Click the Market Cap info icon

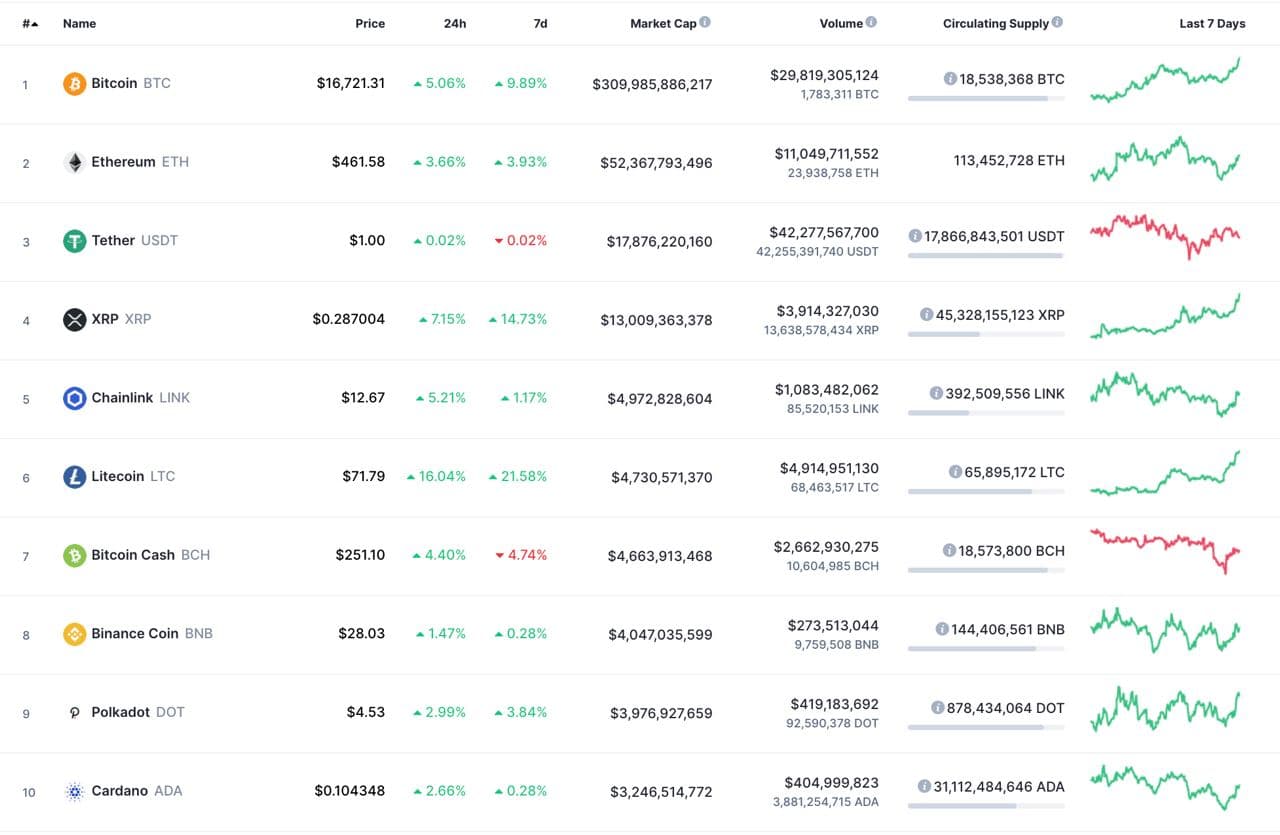pos(705,22)
